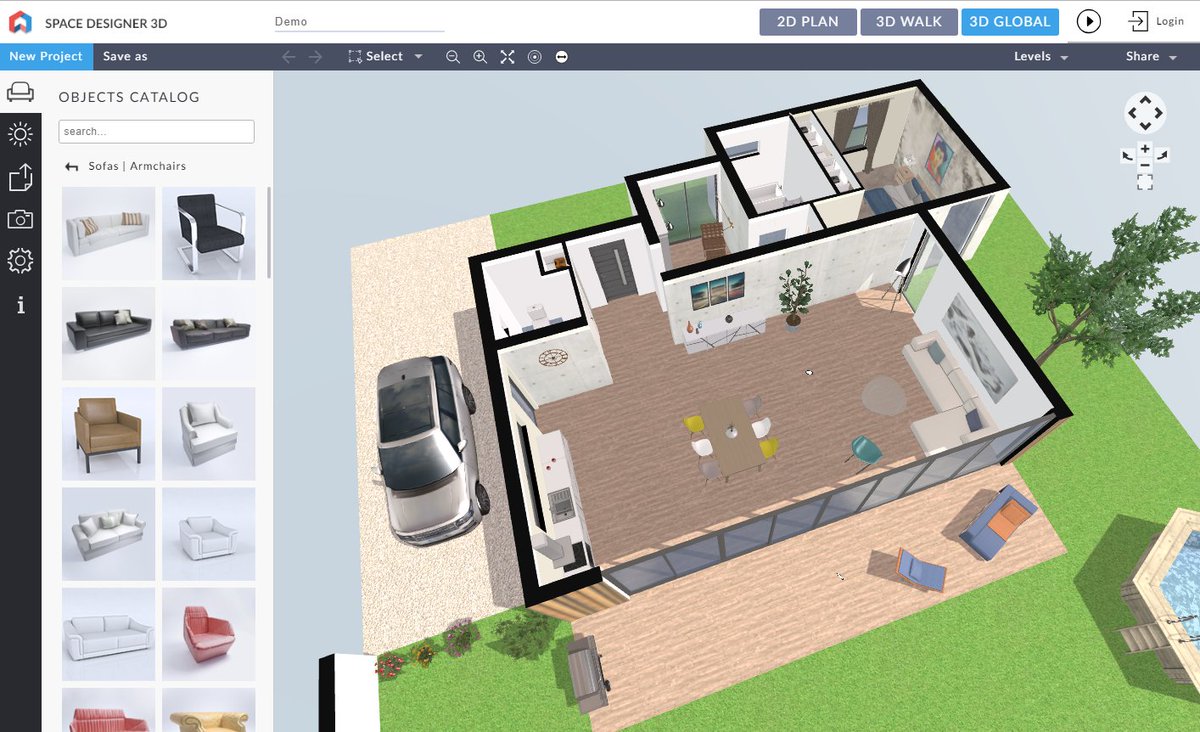
Task: Select the colorful painting in bedroom
Action: pos(941,158)
